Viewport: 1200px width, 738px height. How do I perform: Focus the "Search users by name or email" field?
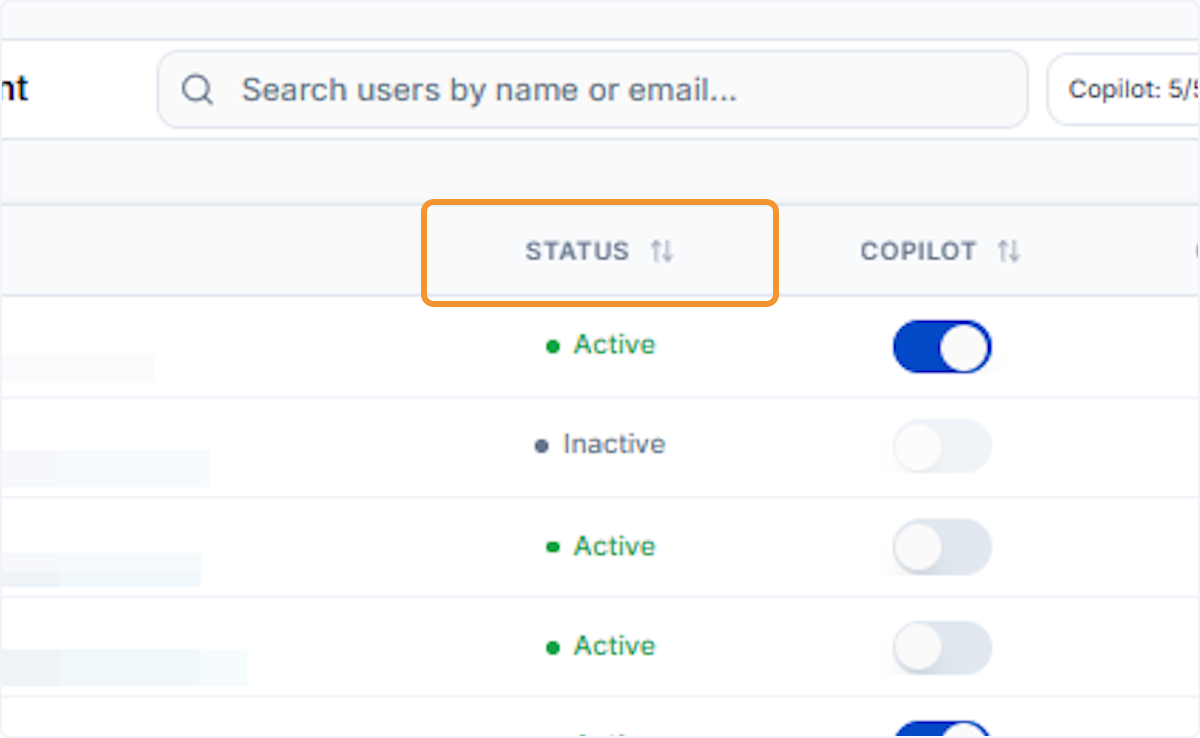click(592, 90)
